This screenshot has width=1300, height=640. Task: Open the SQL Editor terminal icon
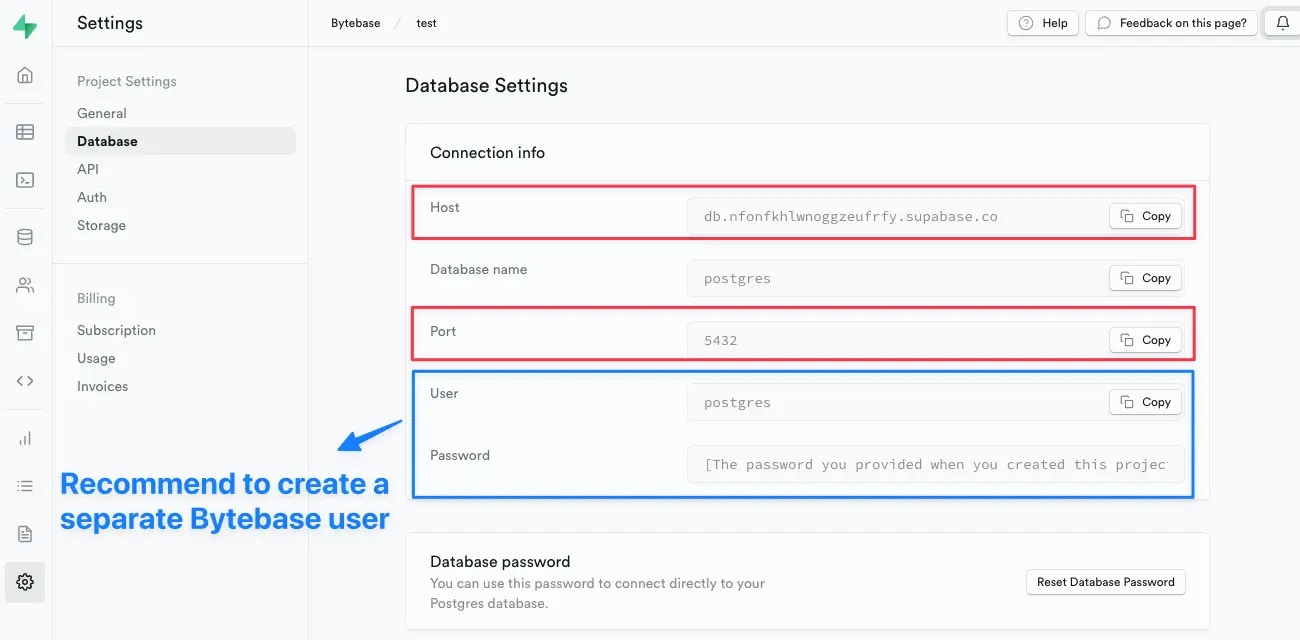(24, 180)
